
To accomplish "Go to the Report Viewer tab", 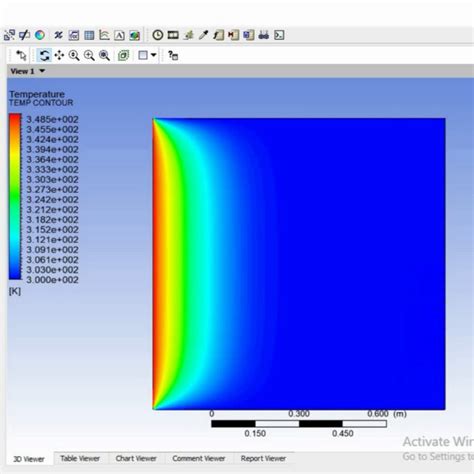I will [x=263, y=459].
